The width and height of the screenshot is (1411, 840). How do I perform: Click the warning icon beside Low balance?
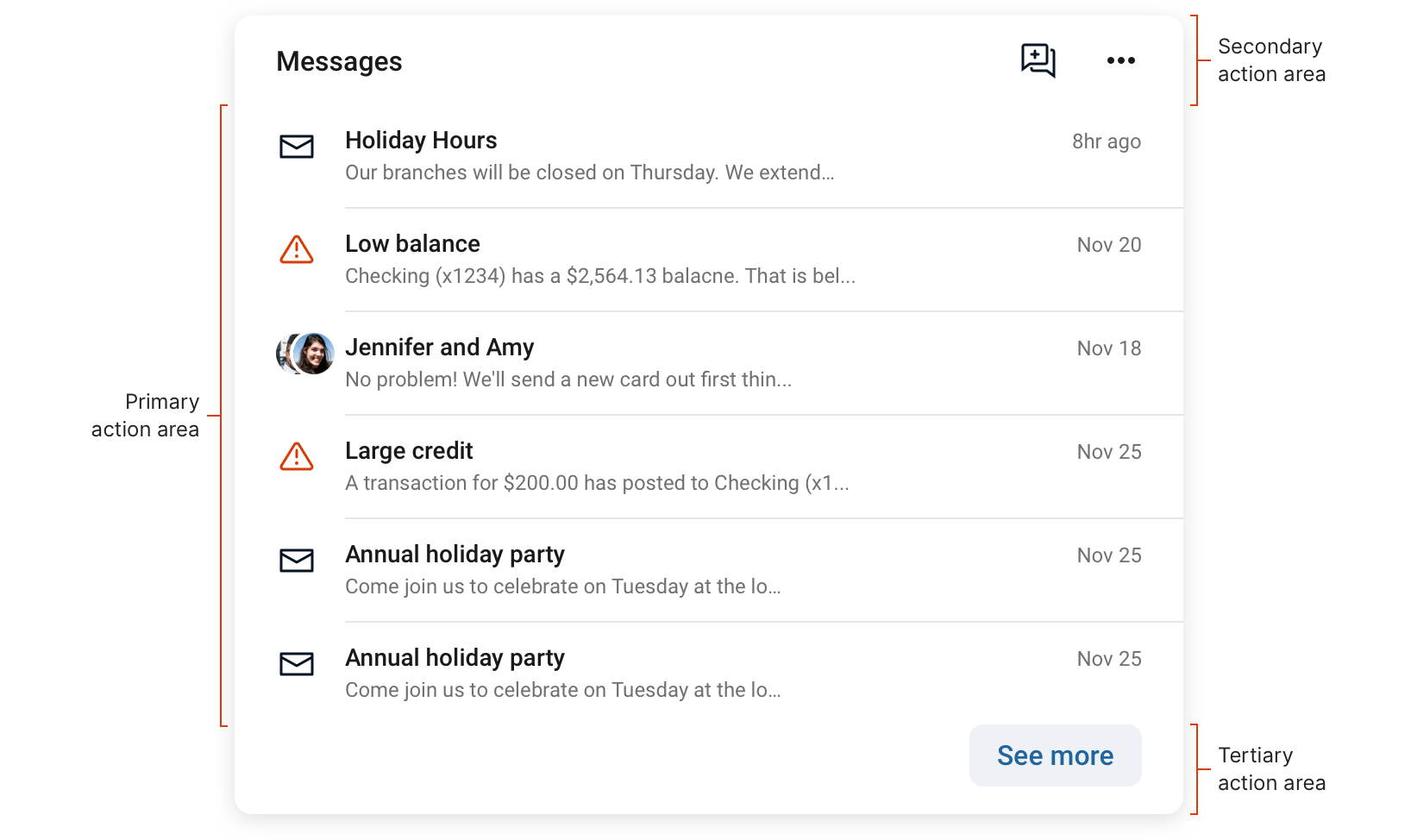[x=297, y=250]
